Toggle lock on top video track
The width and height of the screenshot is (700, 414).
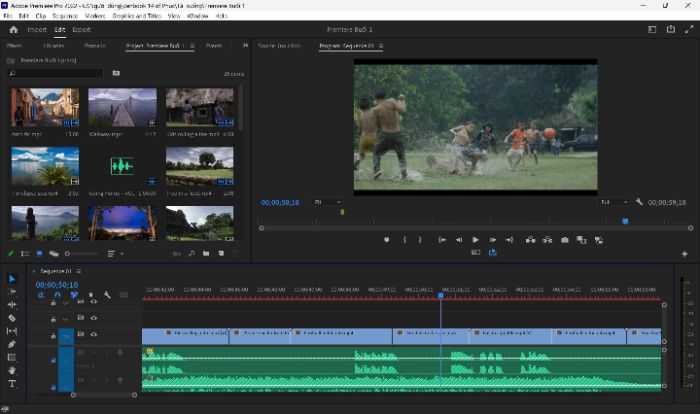point(54,303)
